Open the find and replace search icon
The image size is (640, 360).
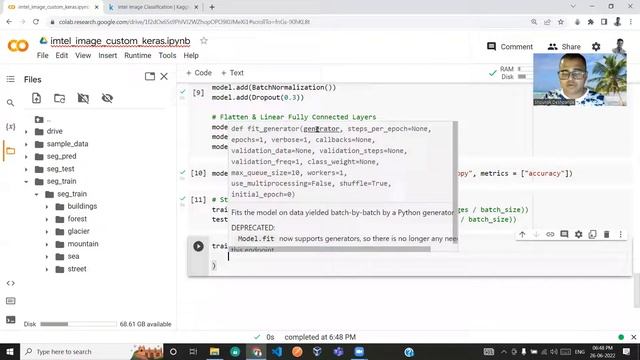click(x=11, y=103)
